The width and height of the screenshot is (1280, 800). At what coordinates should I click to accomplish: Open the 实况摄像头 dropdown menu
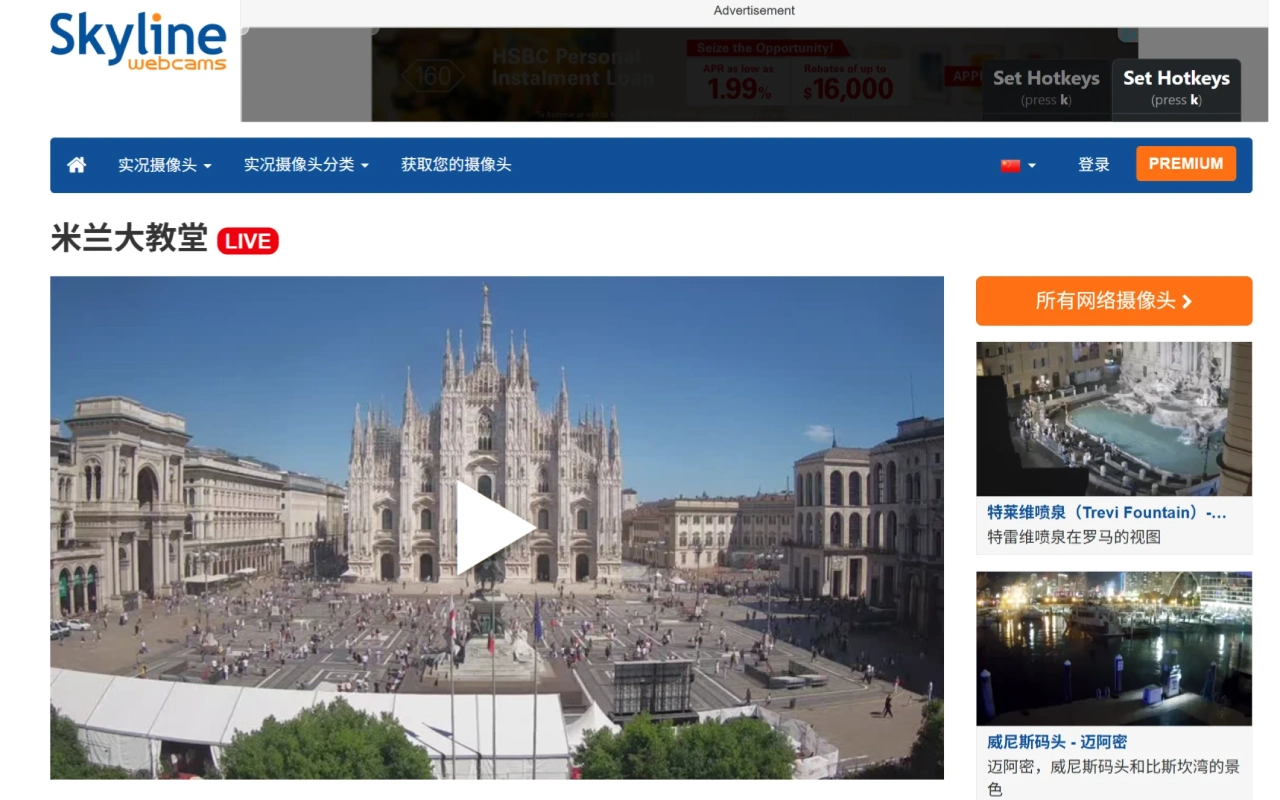click(165, 165)
